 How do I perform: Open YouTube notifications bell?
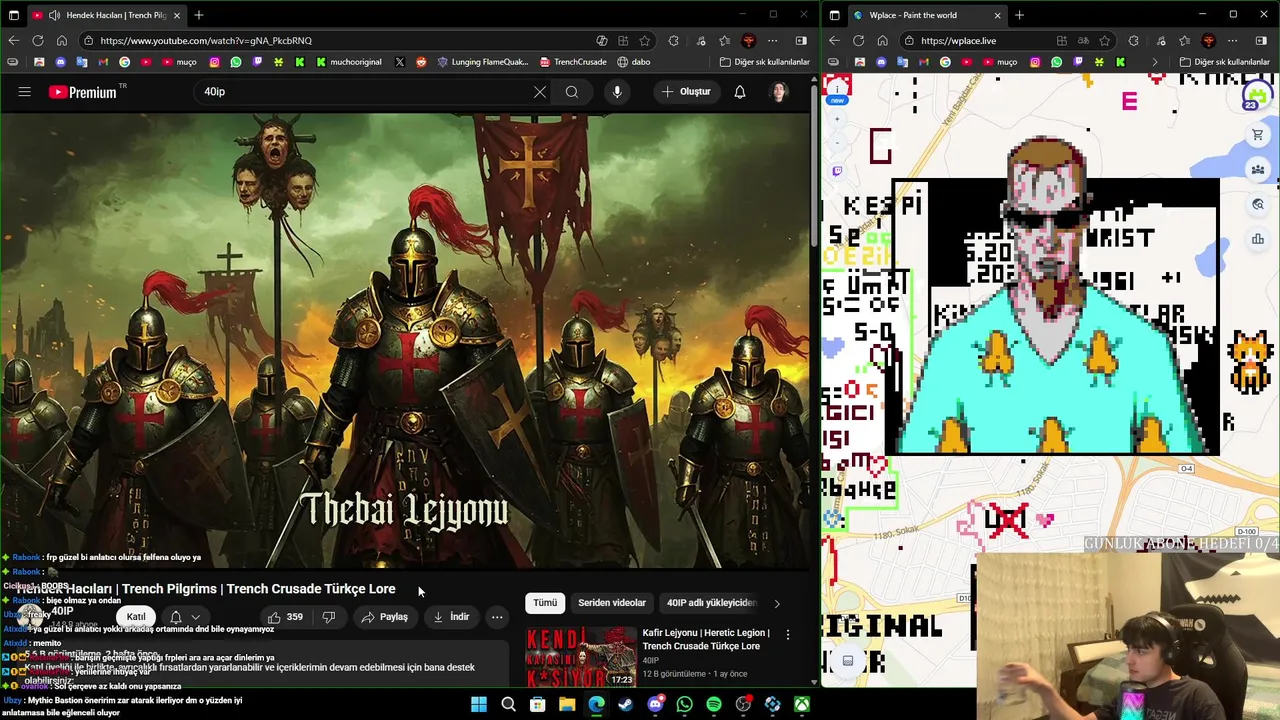[x=740, y=92]
